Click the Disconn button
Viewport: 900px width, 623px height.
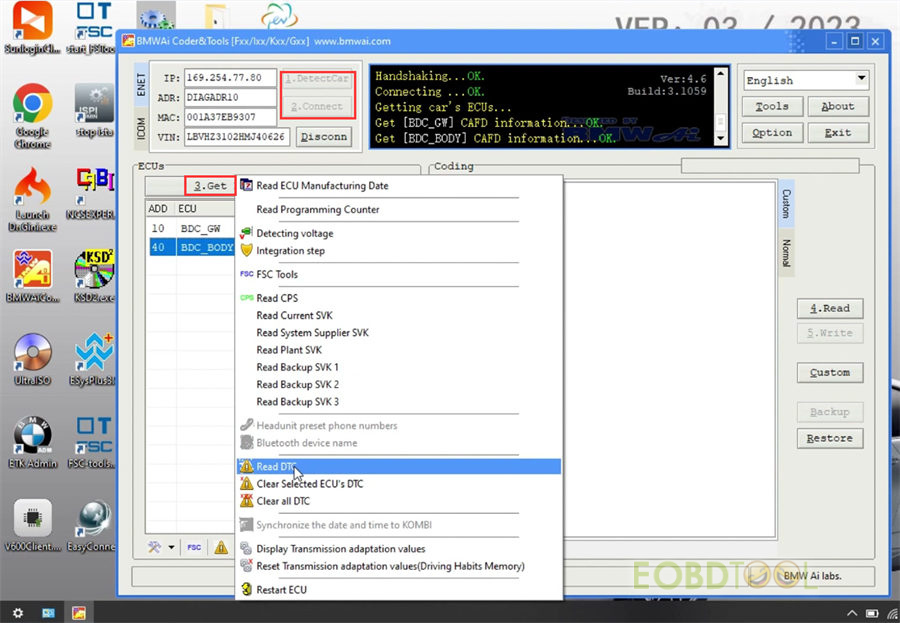coord(324,137)
